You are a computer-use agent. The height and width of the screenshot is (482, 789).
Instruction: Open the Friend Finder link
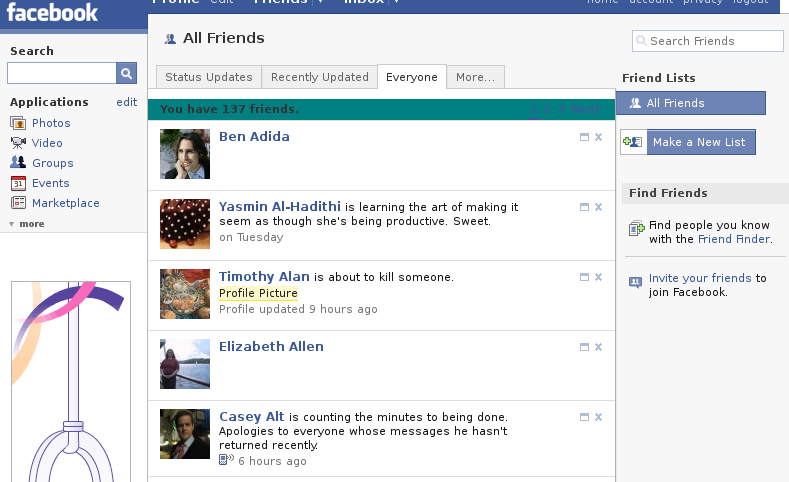734,239
